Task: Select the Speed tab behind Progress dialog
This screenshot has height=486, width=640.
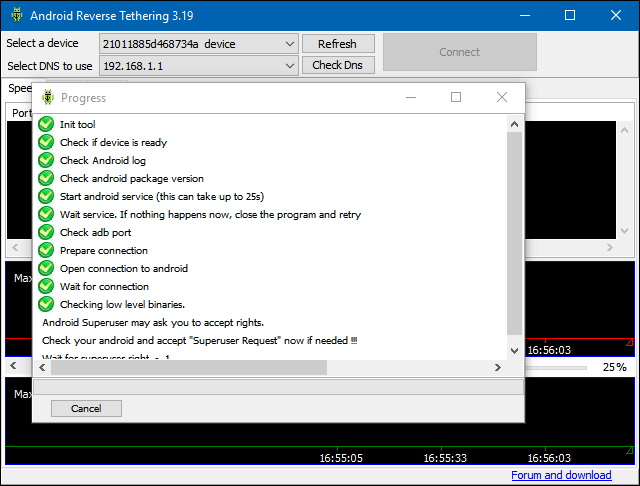Action: pyautogui.click(x=20, y=88)
